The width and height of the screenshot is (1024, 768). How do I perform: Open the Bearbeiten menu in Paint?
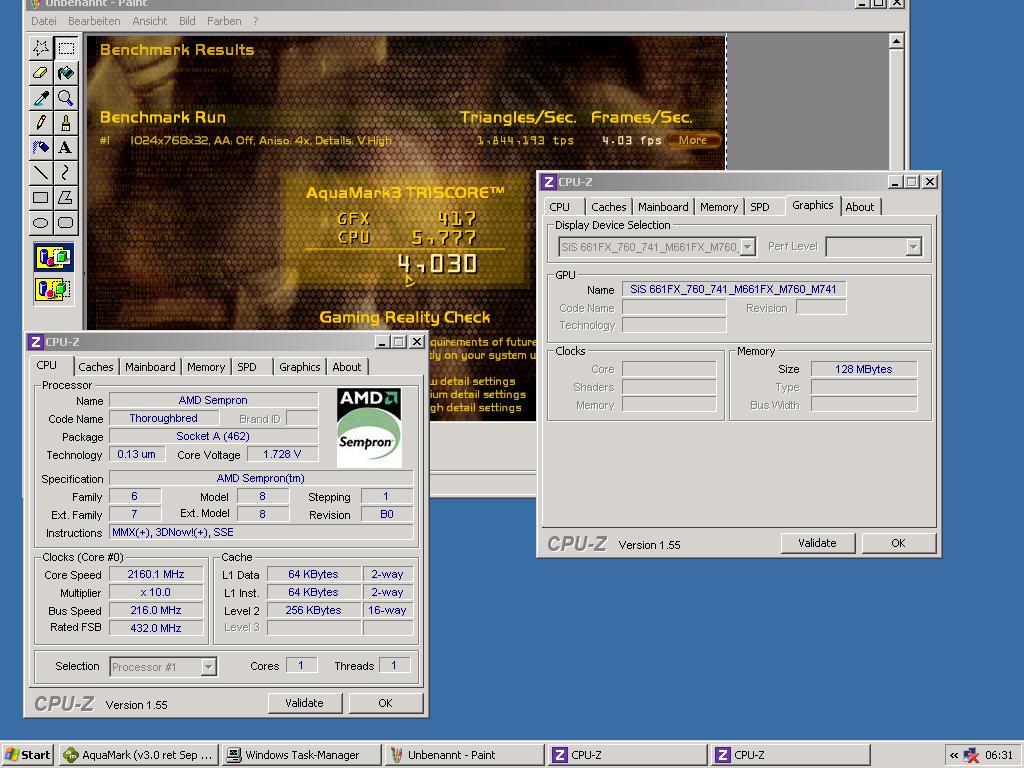[x=94, y=21]
